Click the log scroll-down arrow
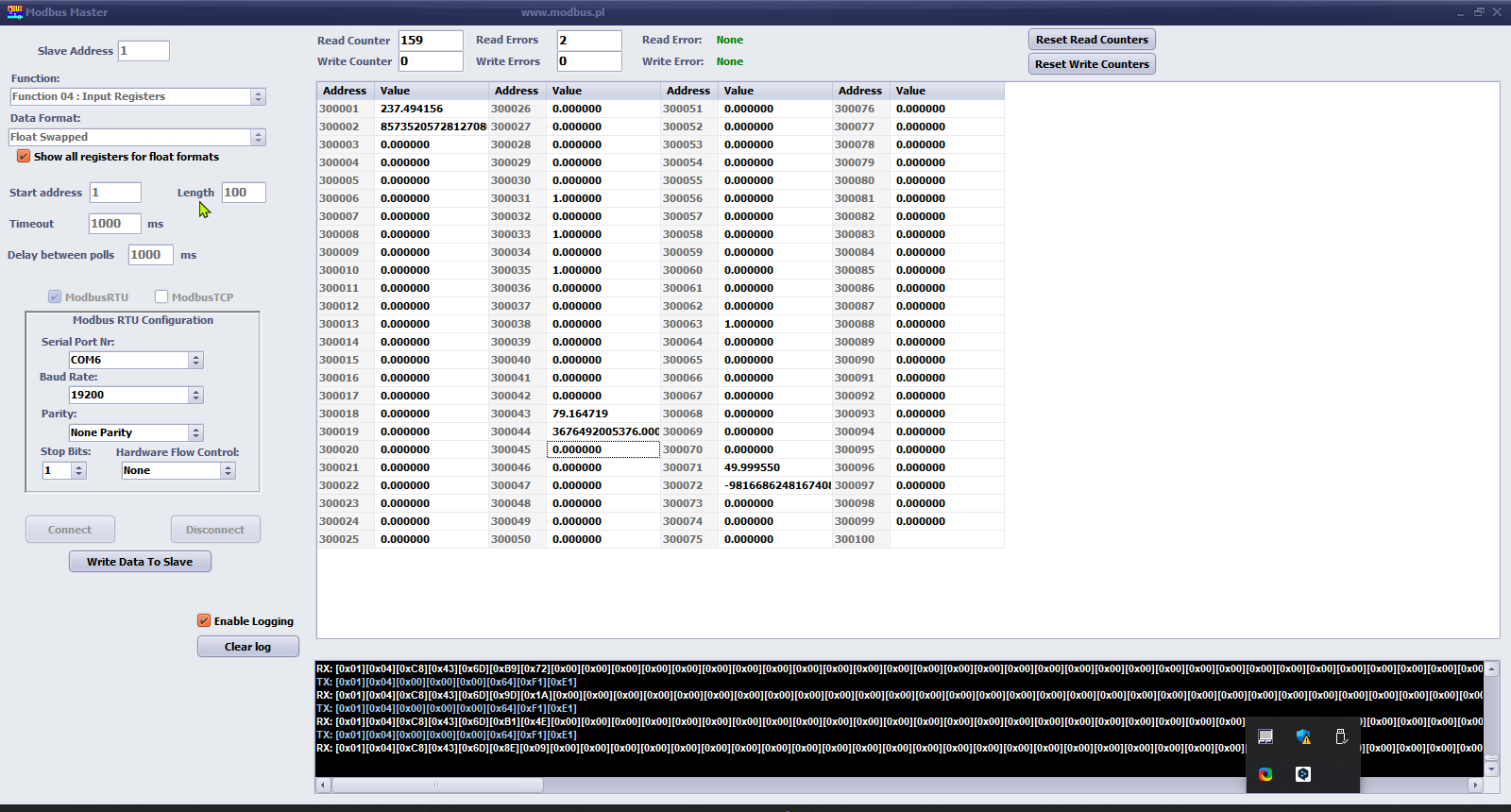 1492,770
